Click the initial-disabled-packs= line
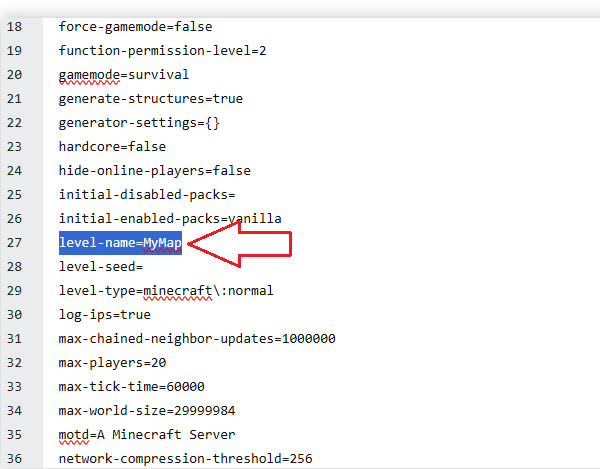600x469 pixels. click(x=146, y=195)
